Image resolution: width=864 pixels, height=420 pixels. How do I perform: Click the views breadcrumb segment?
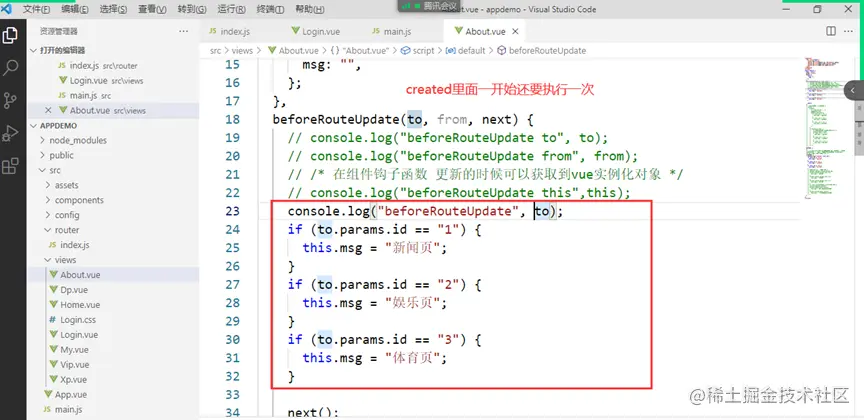click(242, 50)
